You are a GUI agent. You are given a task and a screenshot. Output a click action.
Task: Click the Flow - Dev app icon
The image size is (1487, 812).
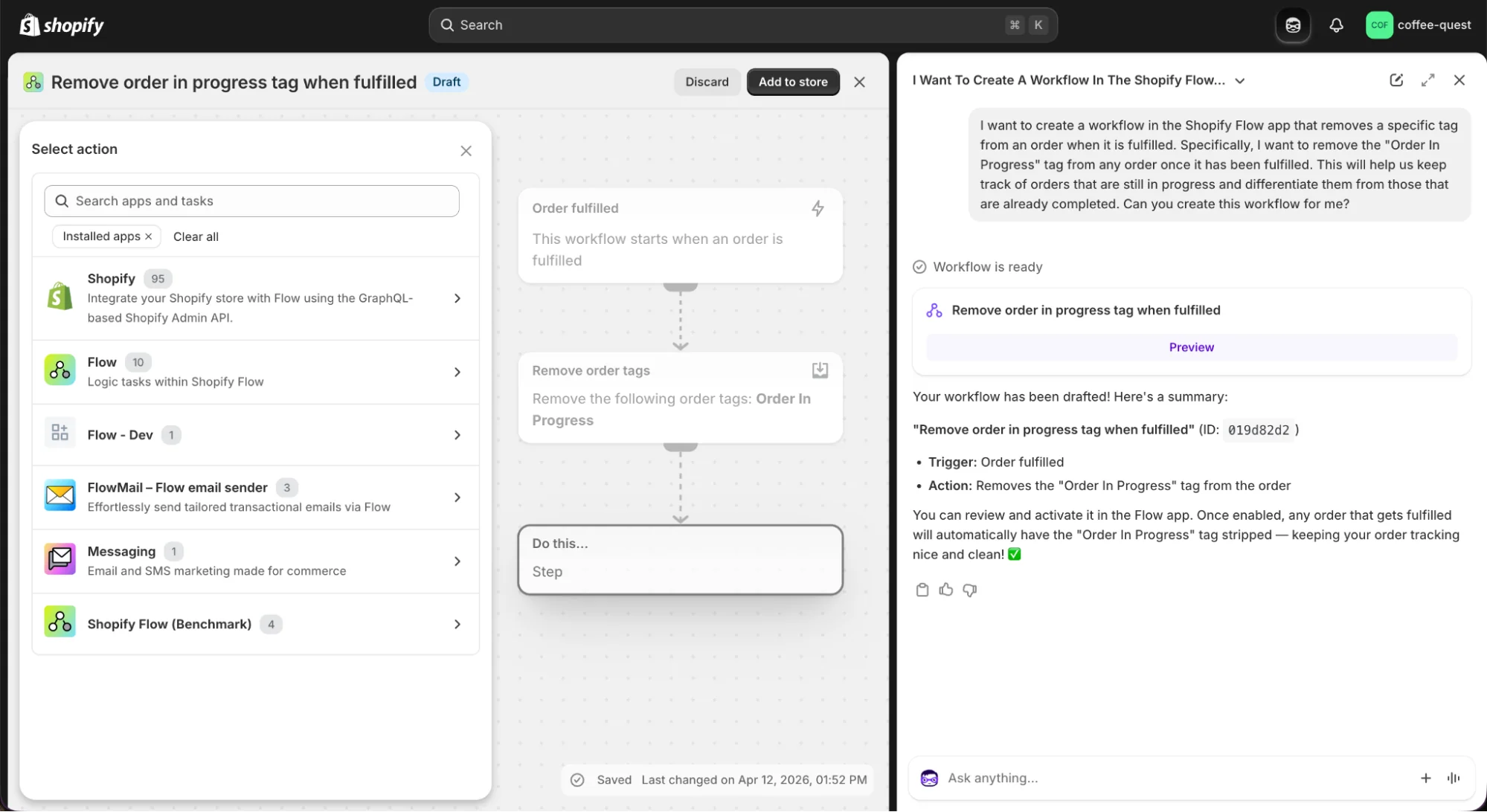(60, 434)
